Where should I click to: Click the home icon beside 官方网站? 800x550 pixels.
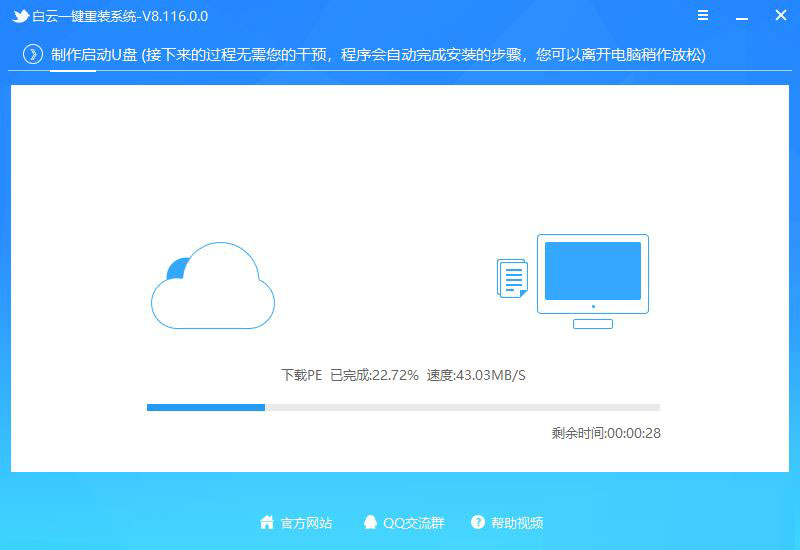coord(267,522)
